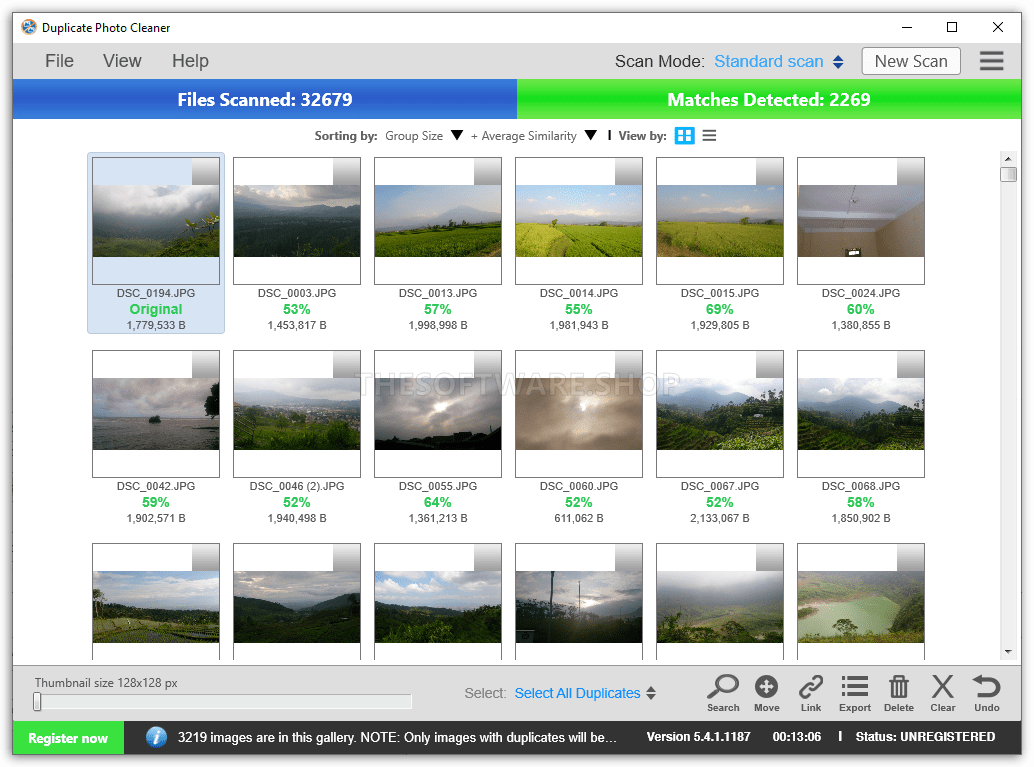Tick the selection box on DSC_0068.JPG
This screenshot has height=767, width=1034.
(x=911, y=365)
